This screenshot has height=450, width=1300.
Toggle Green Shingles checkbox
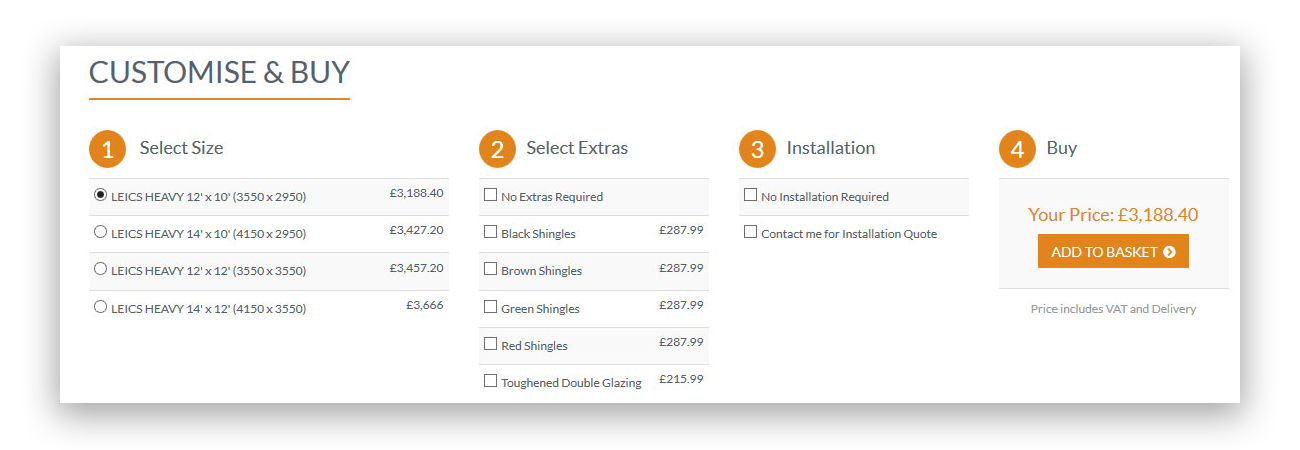[x=490, y=307]
